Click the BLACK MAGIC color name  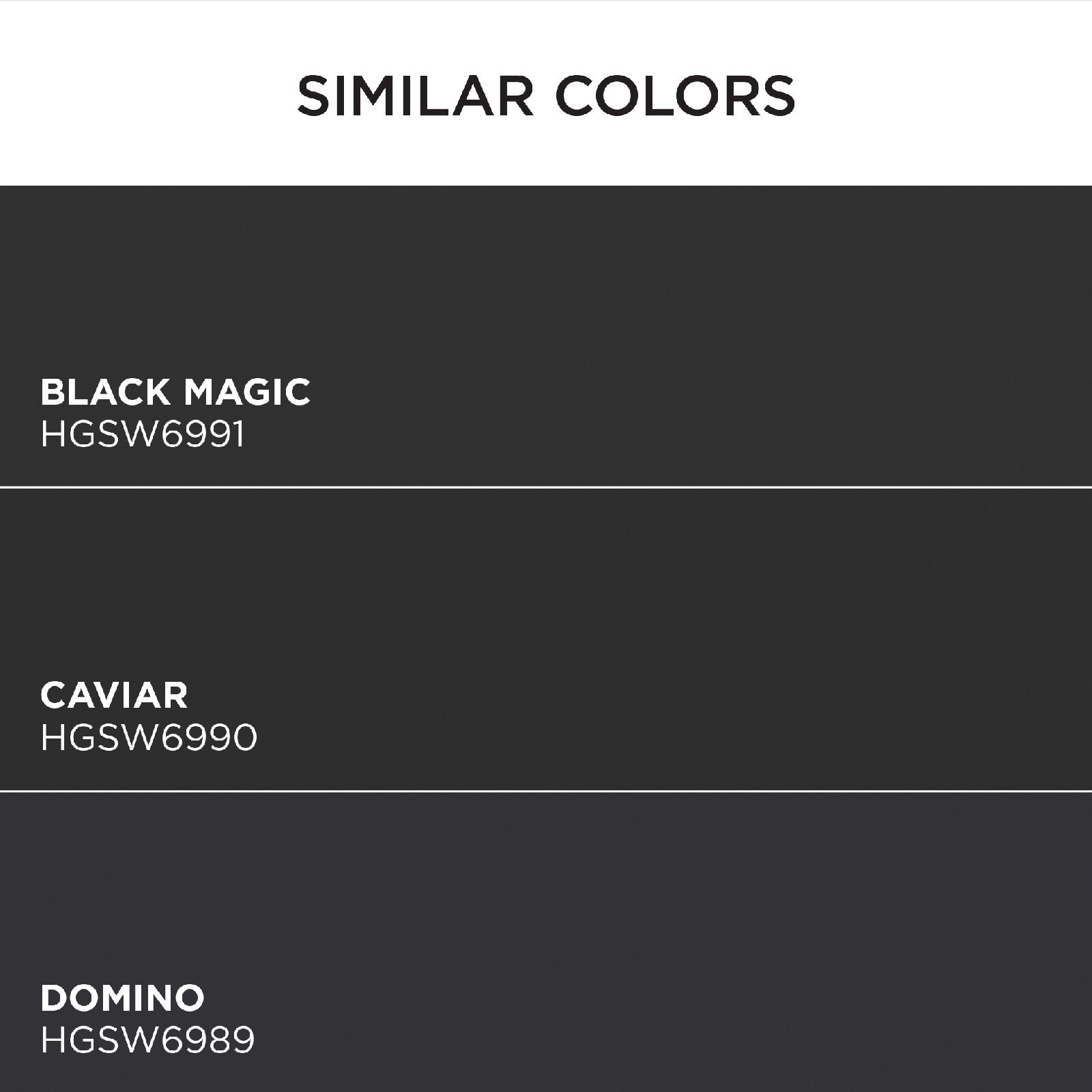pyautogui.click(x=175, y=392)
